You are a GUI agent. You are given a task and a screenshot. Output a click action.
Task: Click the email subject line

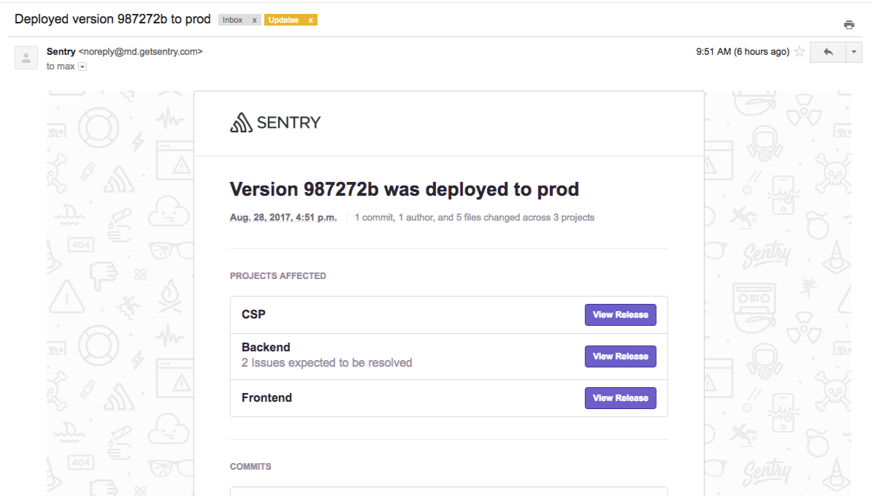[x=112, y=19]
